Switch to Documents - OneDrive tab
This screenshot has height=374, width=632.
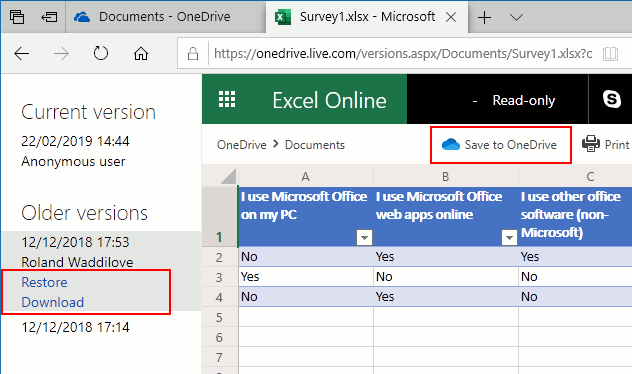(165, 17)
